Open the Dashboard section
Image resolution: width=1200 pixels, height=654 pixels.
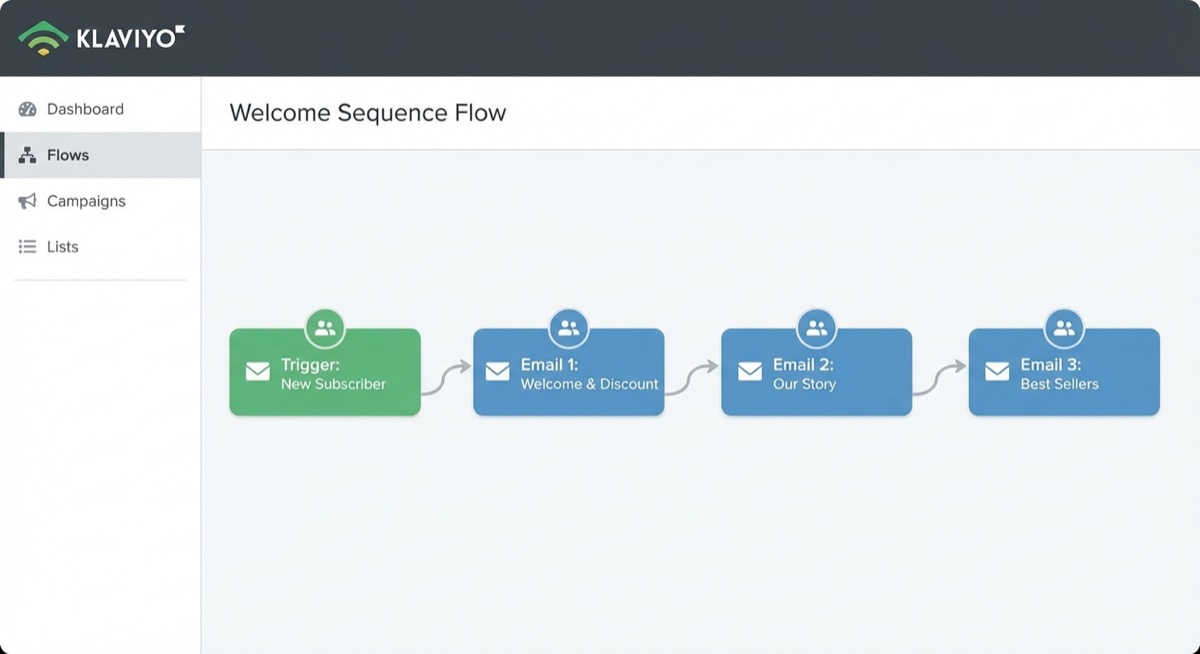[85, 109]
